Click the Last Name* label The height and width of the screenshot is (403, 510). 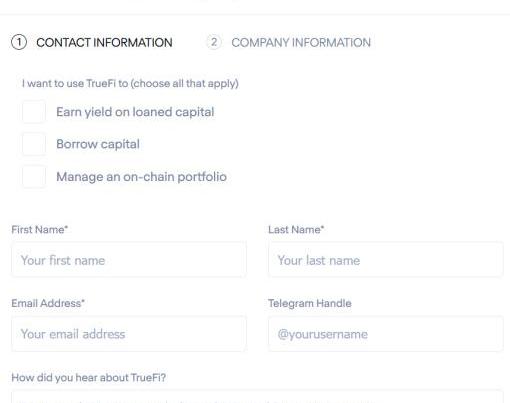tap(296, 230)
